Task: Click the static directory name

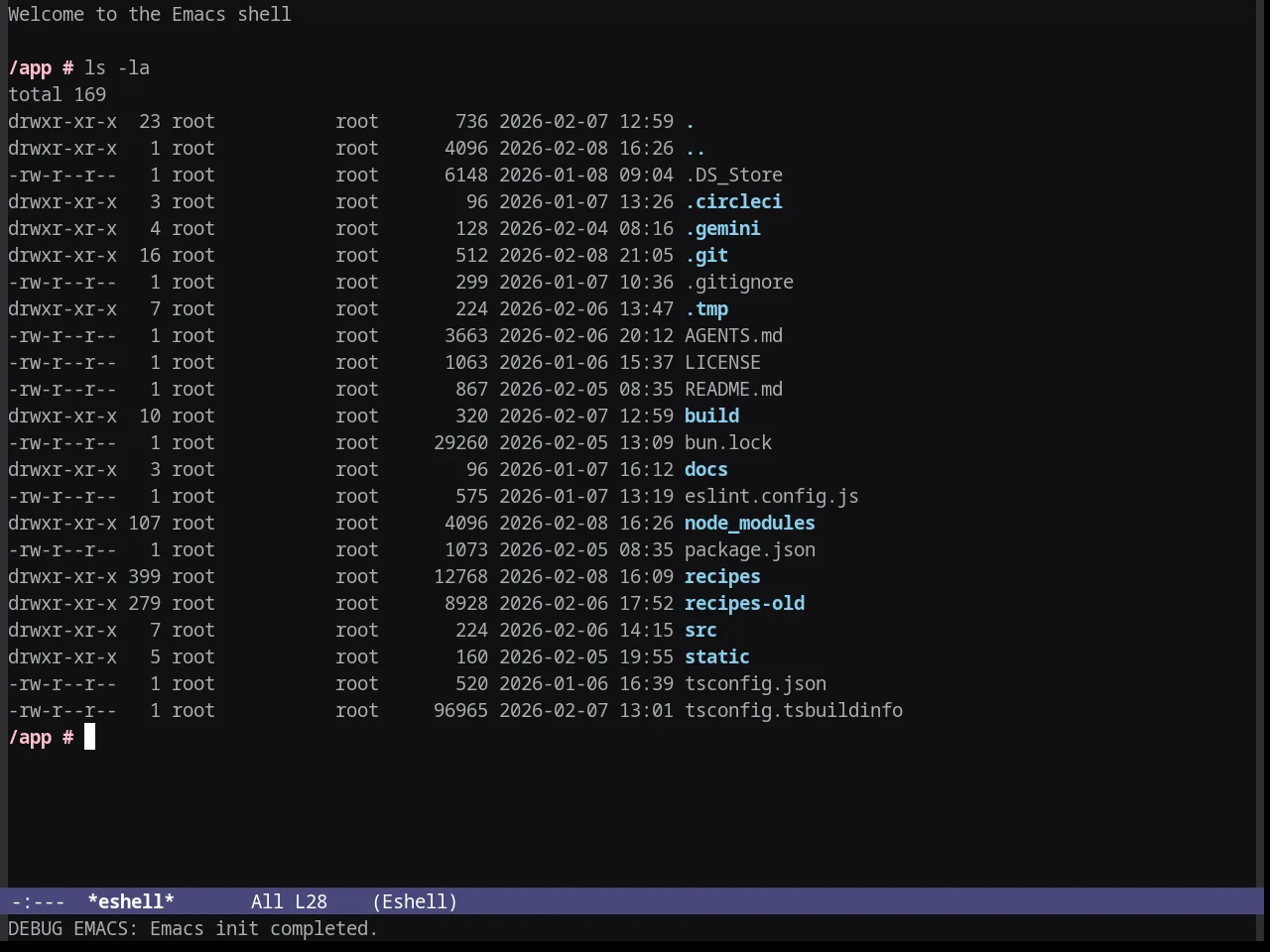Action: (717, 656)
